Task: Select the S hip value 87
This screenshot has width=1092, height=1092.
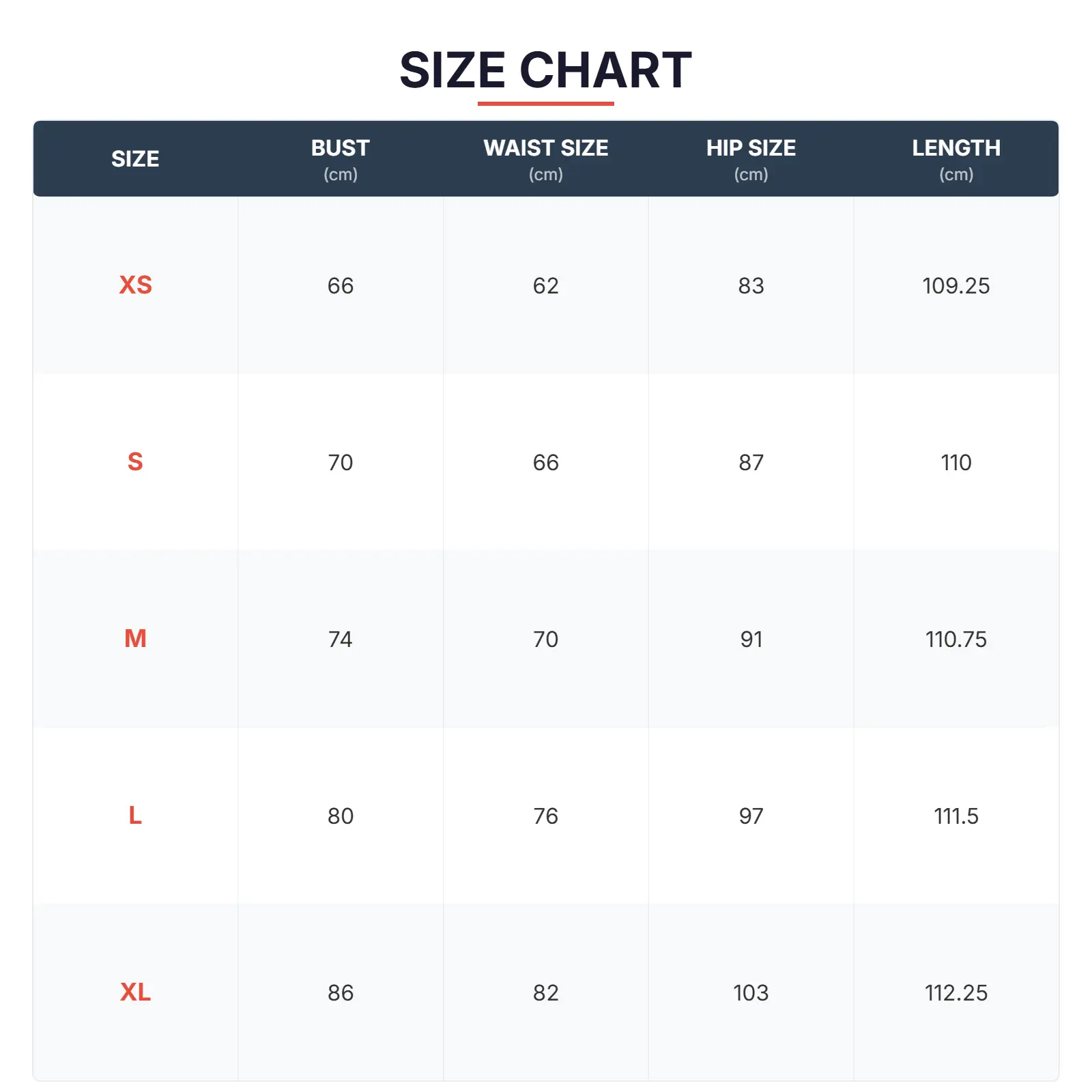Action: click(751, 463)
